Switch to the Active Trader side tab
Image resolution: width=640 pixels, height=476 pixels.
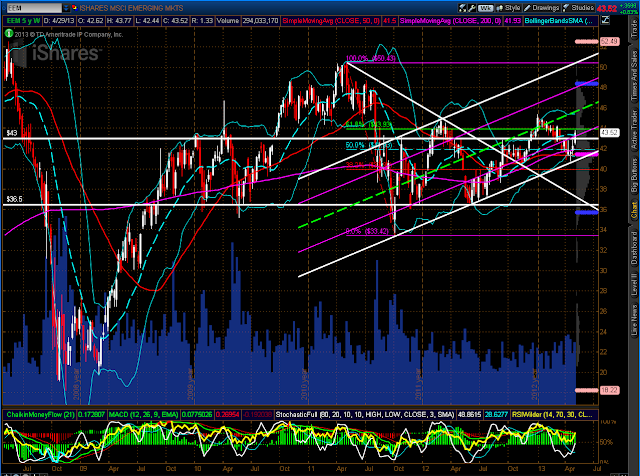(x=634, y=129)
